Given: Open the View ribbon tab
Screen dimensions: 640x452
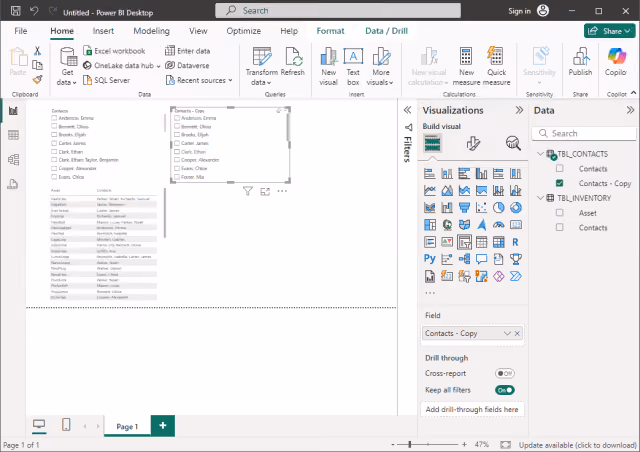Looking at the screenshot, I should (x=198, y=31).
